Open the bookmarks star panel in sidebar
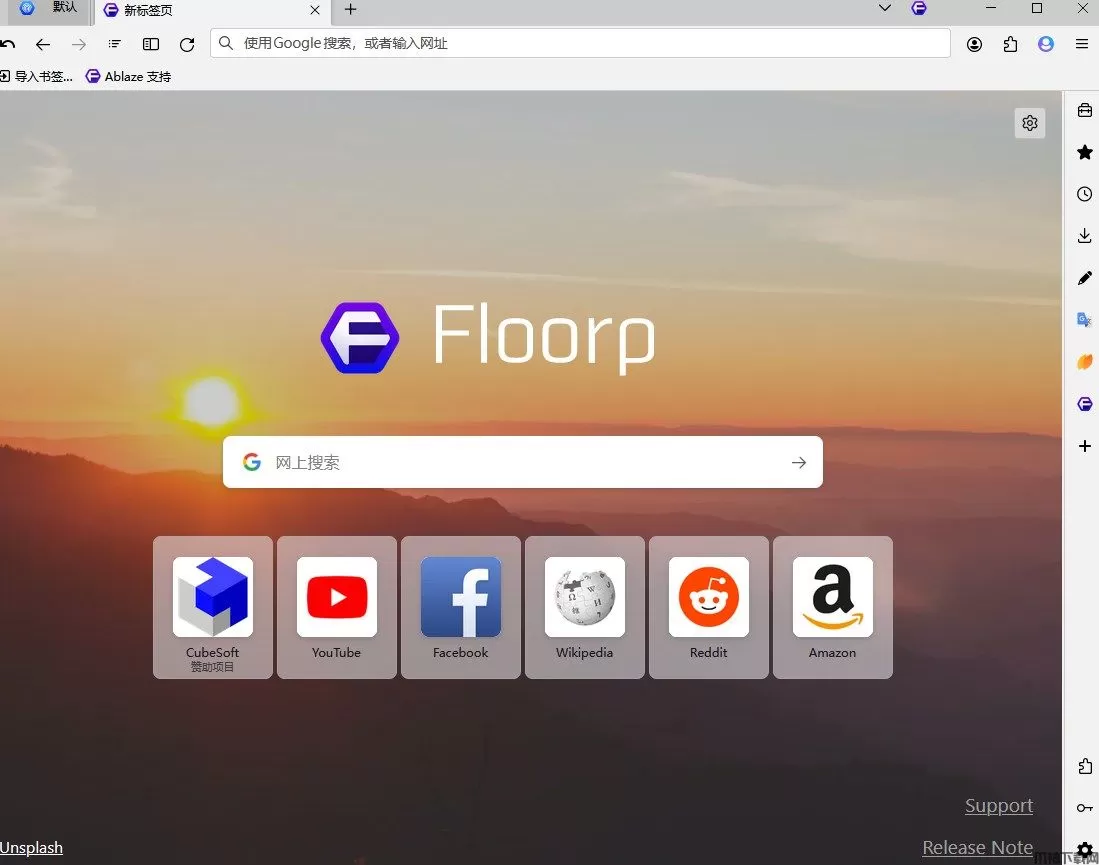This screenshot has height=865, width=1099. pyautogui.click(x=1084, y=152)
